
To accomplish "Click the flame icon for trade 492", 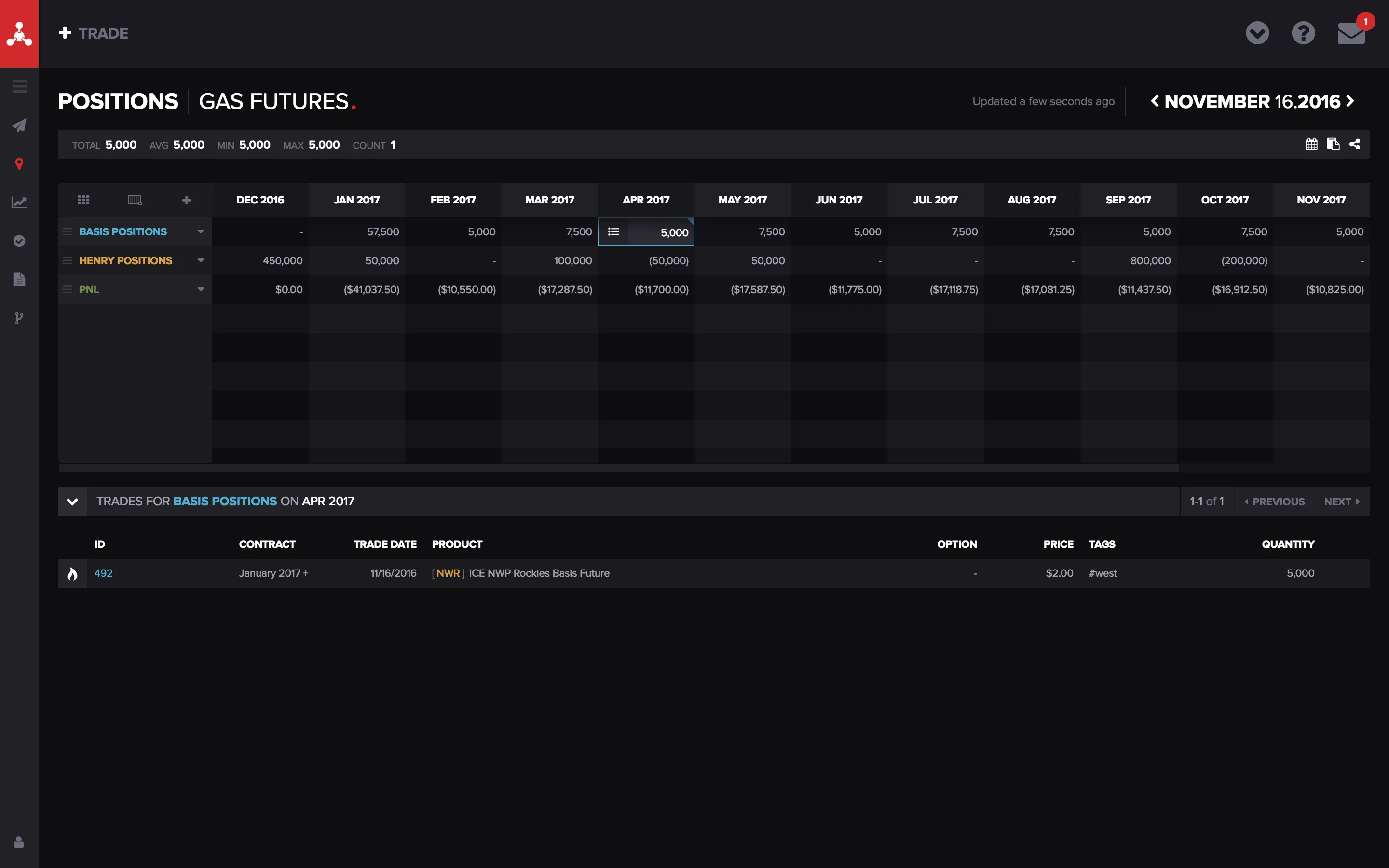I will (72, 573).
